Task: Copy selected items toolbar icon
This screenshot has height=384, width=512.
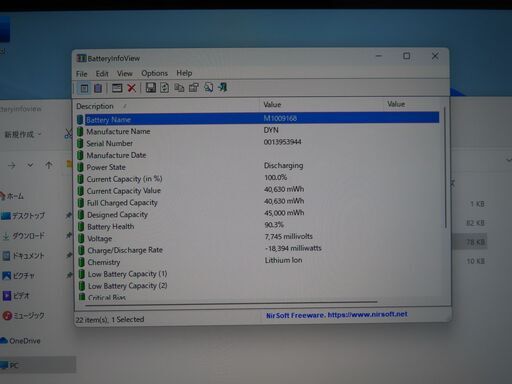Action: pyautogui.click(x=179, y=88)
